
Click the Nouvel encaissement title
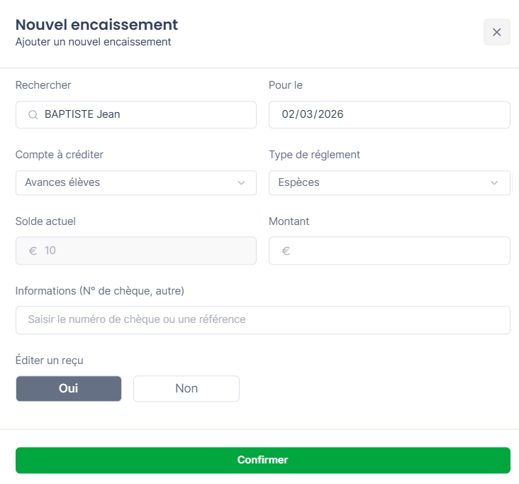[97, 25]
